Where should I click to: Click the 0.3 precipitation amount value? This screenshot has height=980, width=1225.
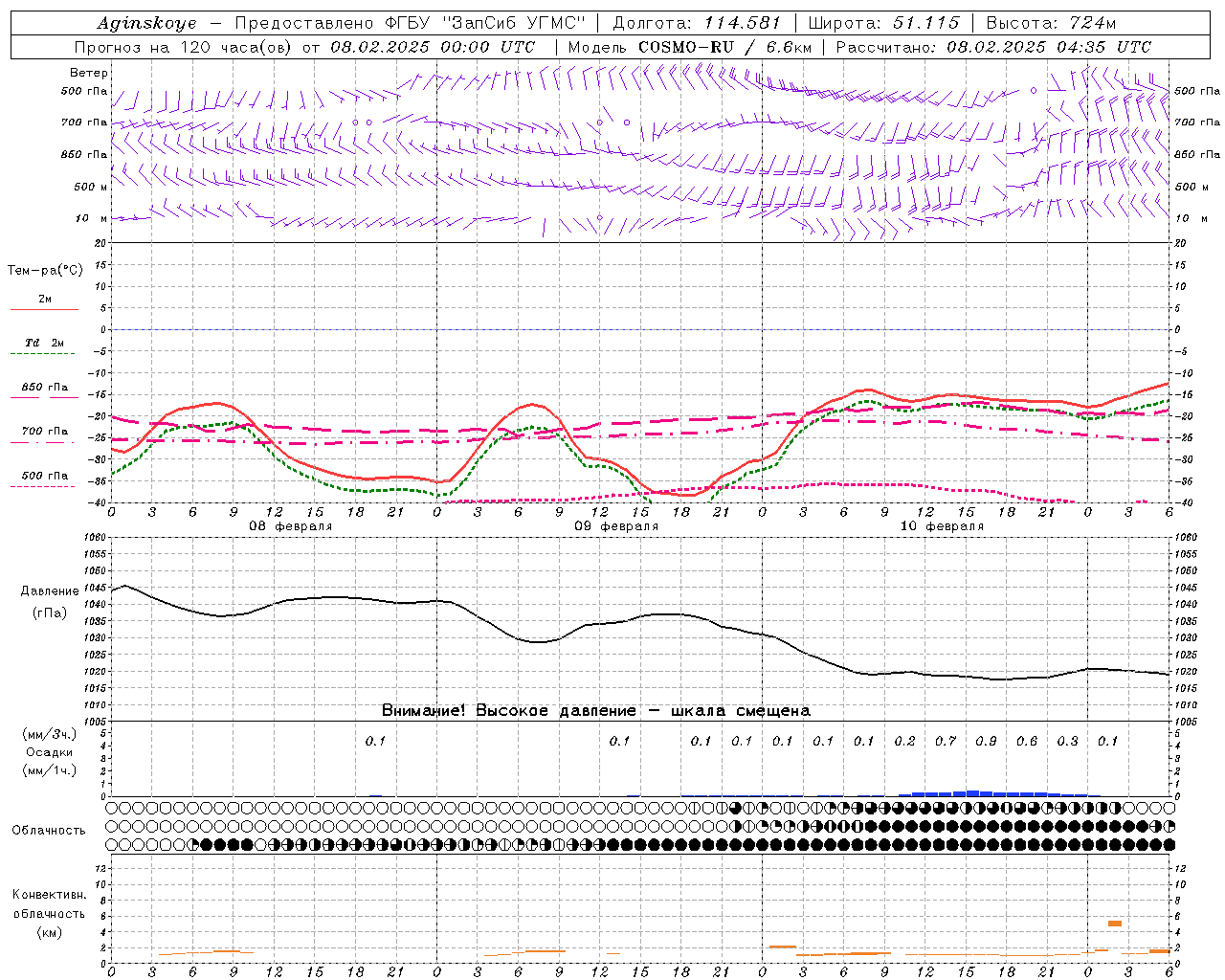coord(1067,741)
